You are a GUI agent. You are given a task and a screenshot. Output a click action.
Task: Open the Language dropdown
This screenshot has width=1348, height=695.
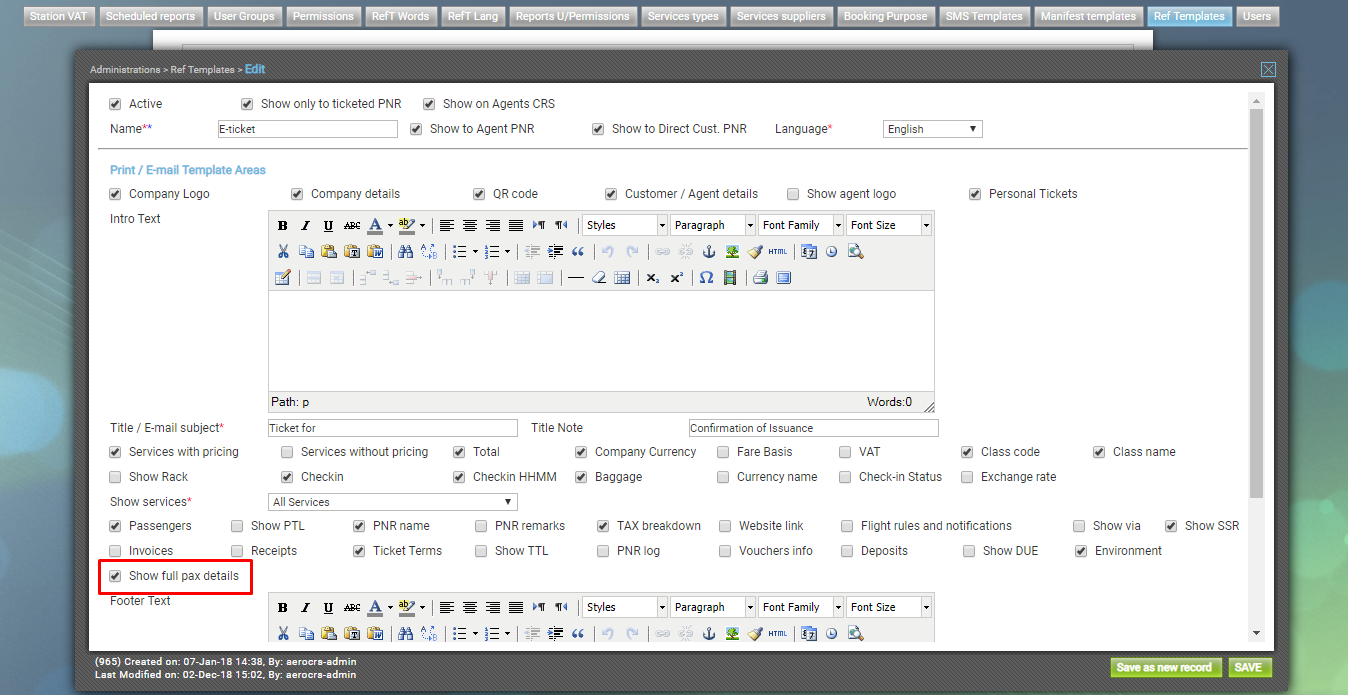pyautogui.click(x=933, y=129)
